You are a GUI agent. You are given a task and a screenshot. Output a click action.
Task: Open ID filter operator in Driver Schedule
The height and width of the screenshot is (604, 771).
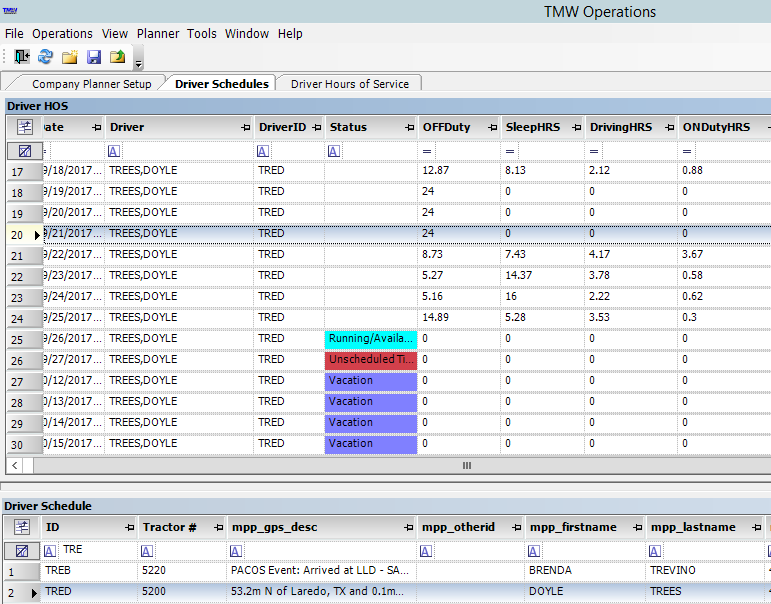50,551
